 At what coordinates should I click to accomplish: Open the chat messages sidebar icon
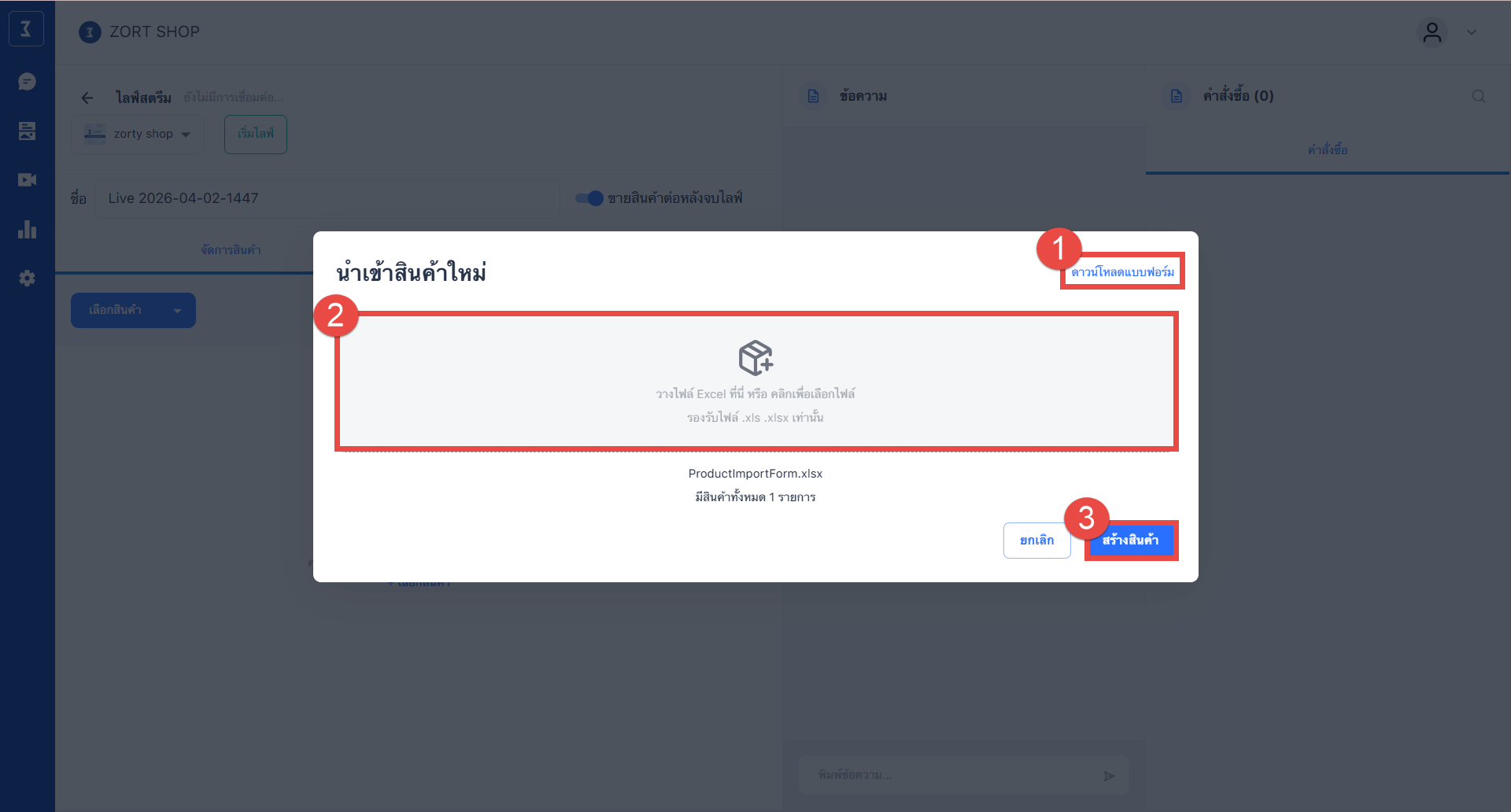pyautogui.click(x=27, y=82)
